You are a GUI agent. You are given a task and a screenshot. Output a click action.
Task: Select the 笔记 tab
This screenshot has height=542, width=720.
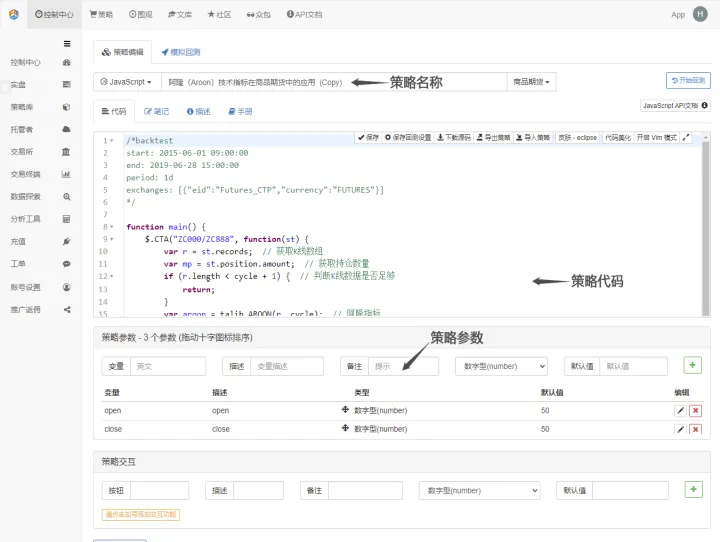(156, 111)
